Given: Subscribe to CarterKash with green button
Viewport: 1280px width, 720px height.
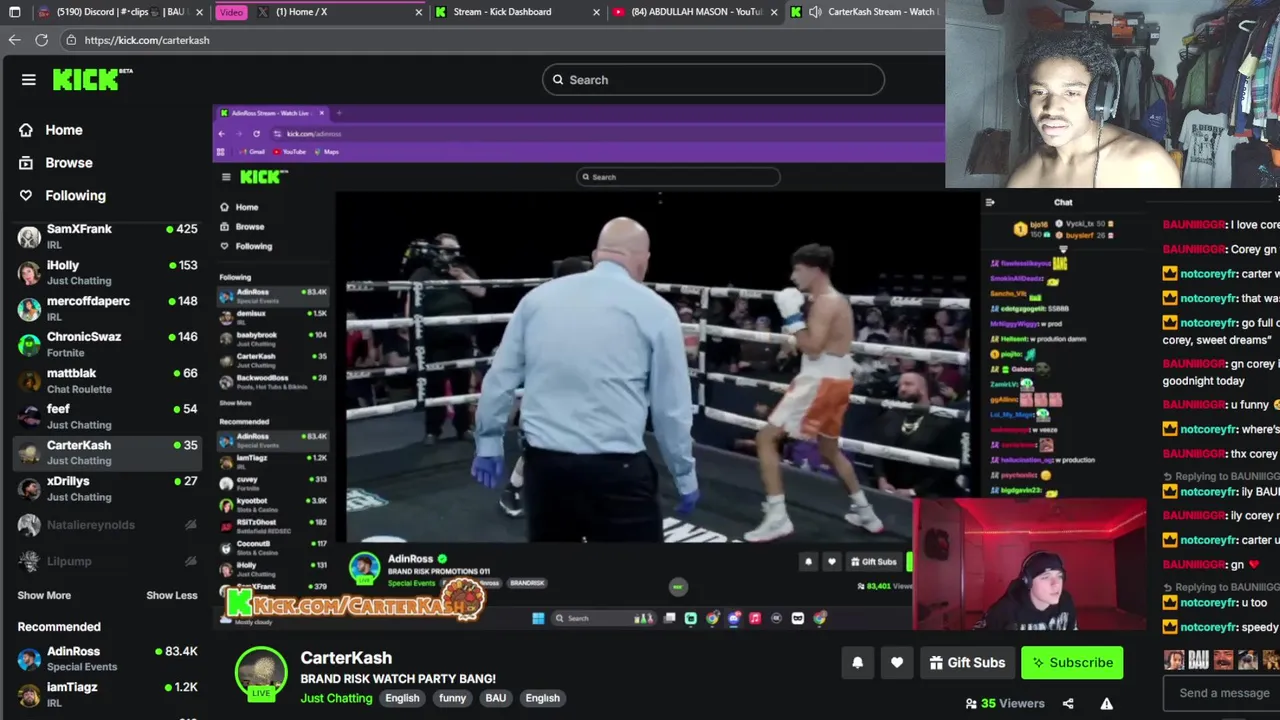Looking at the screenshot, I should [x=1072, y=662].
